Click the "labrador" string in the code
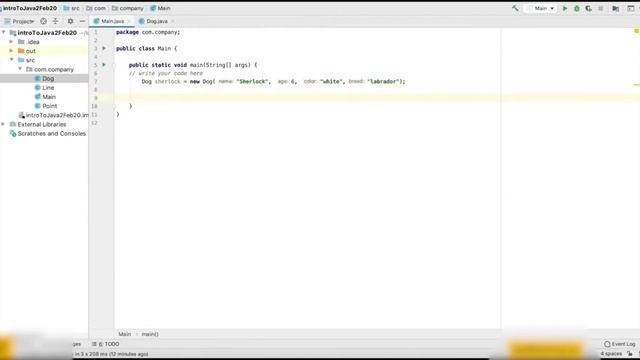This screenshot has height=360, width=640. tap(383, 81)
